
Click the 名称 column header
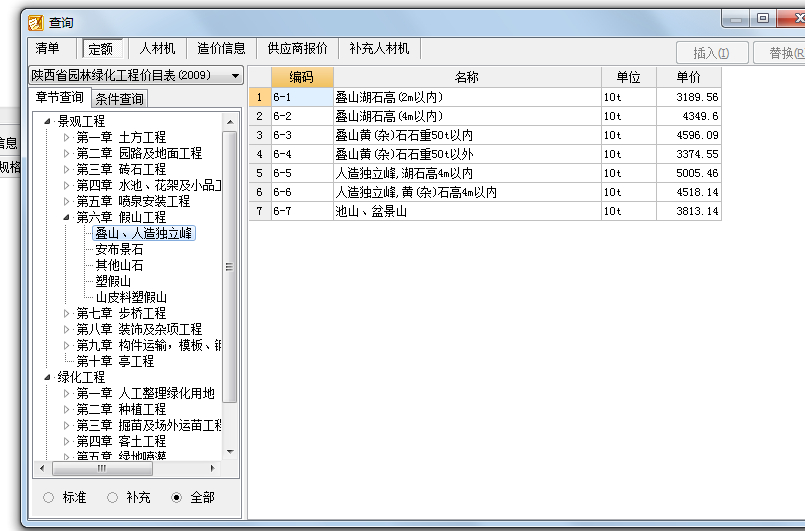pyautogui.click(x=467, y=77)
